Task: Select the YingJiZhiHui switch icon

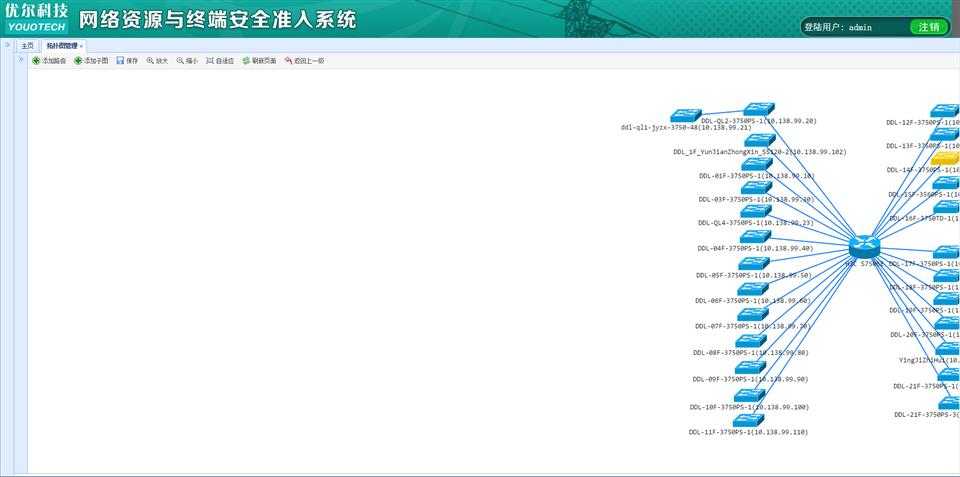Action: point(948,348)
